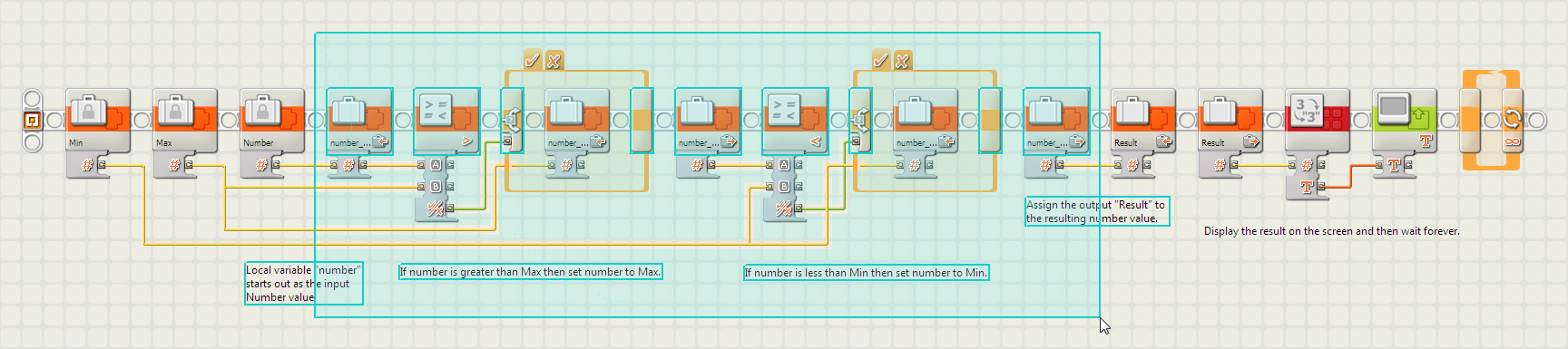
Task: Select the second Switch block start
Action: (x=860, y=120)
